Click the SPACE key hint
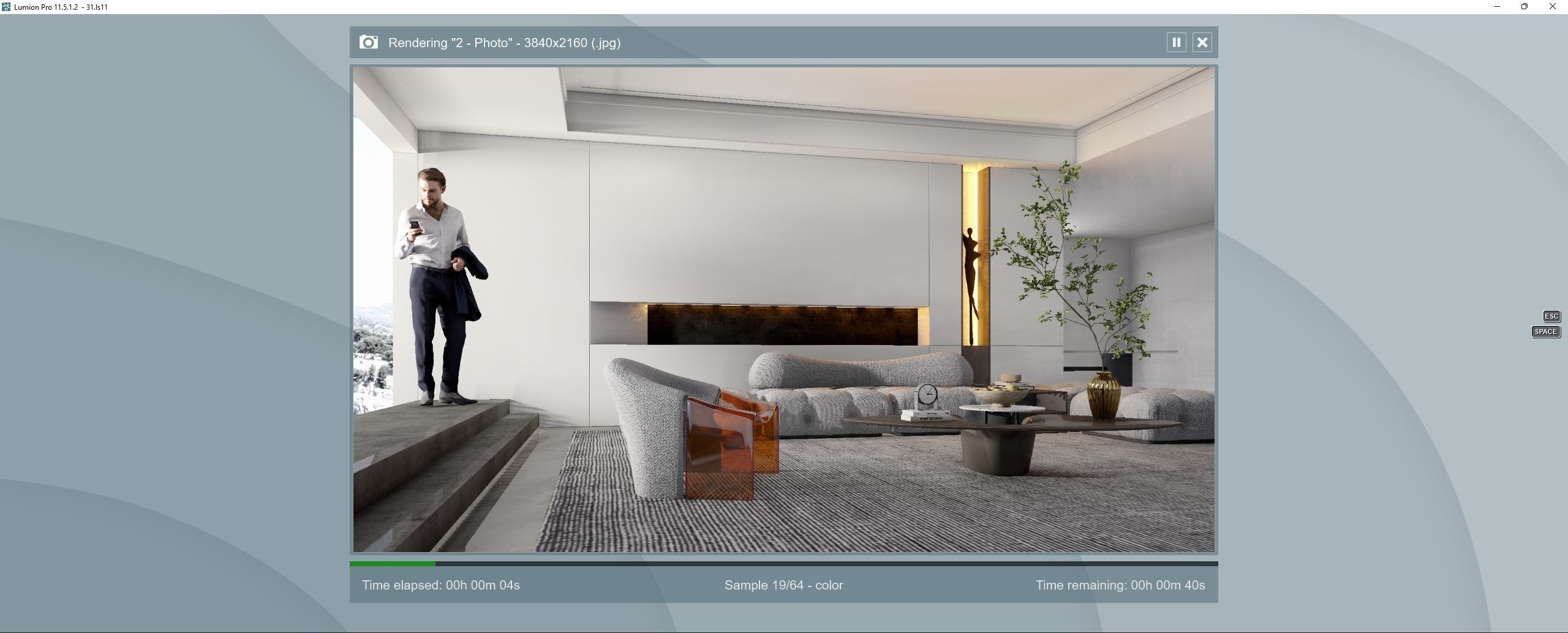 (1545, 332)
